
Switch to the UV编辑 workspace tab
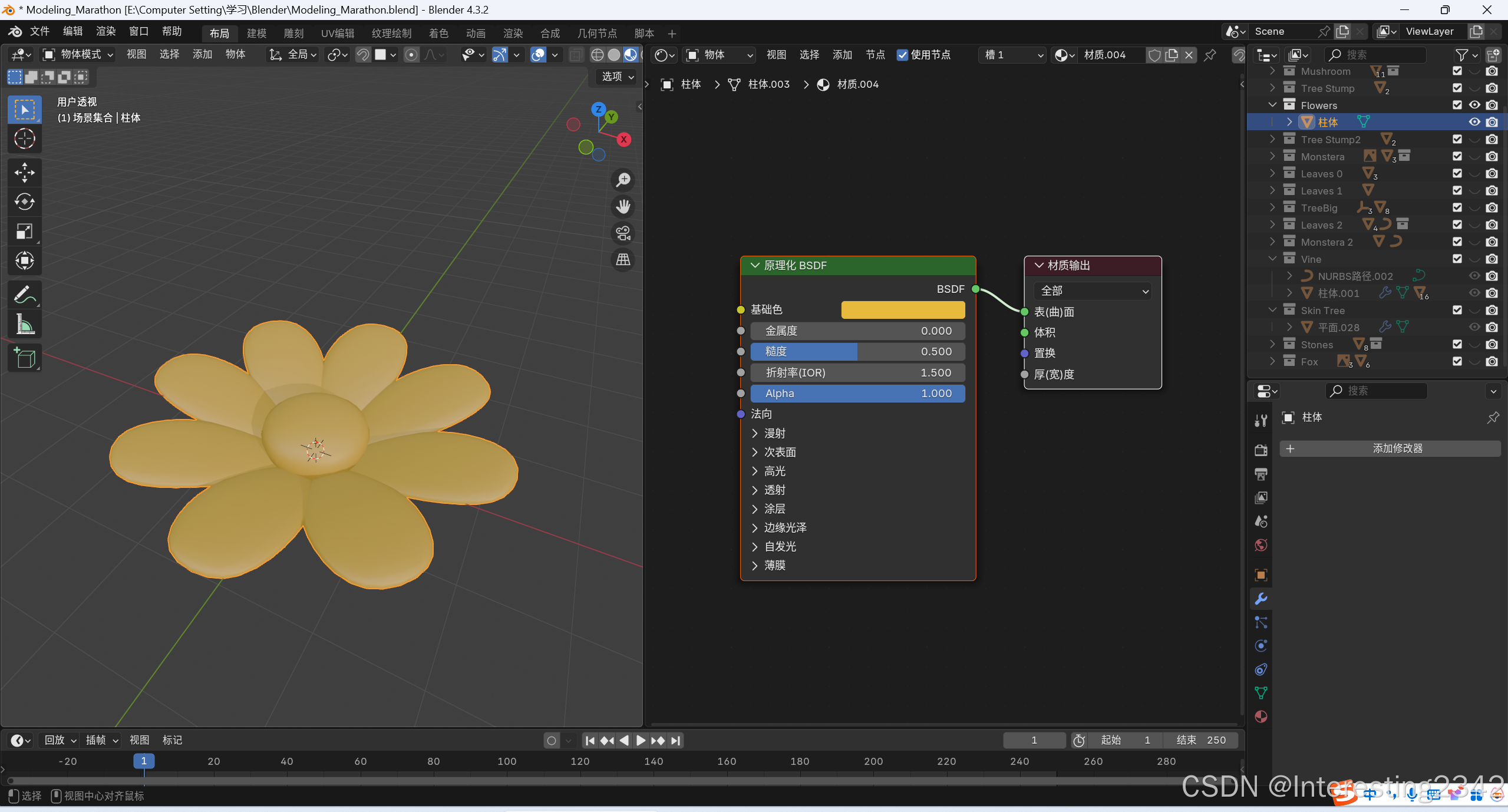[x=338, y=33]
